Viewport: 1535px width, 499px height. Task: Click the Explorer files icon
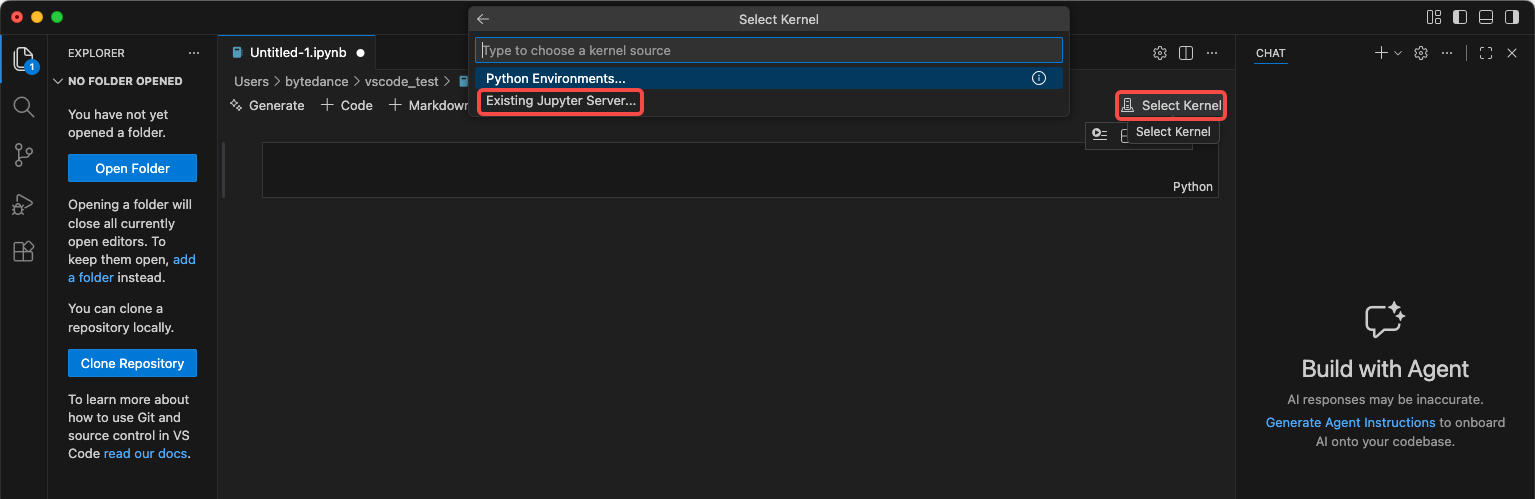point(23,59)
